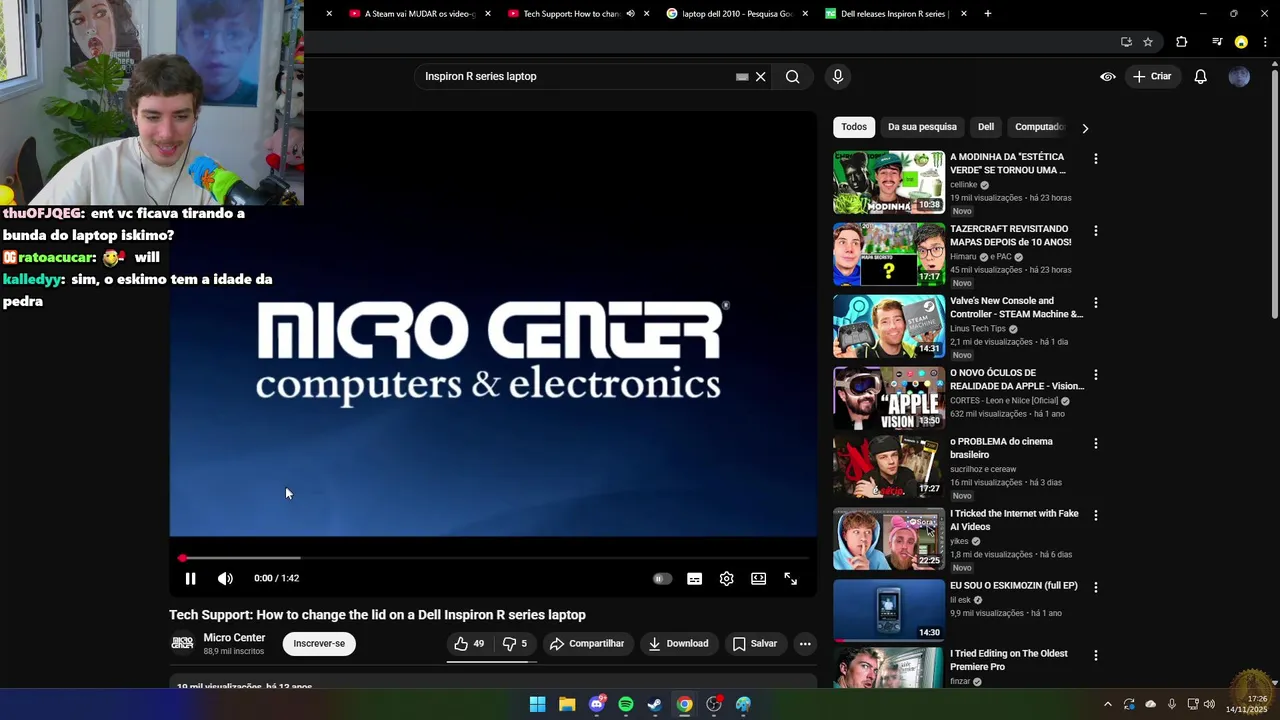
Task: Mute the Tech Support tab audio icon
Action: pyautogui.click(x=630, y=14)
